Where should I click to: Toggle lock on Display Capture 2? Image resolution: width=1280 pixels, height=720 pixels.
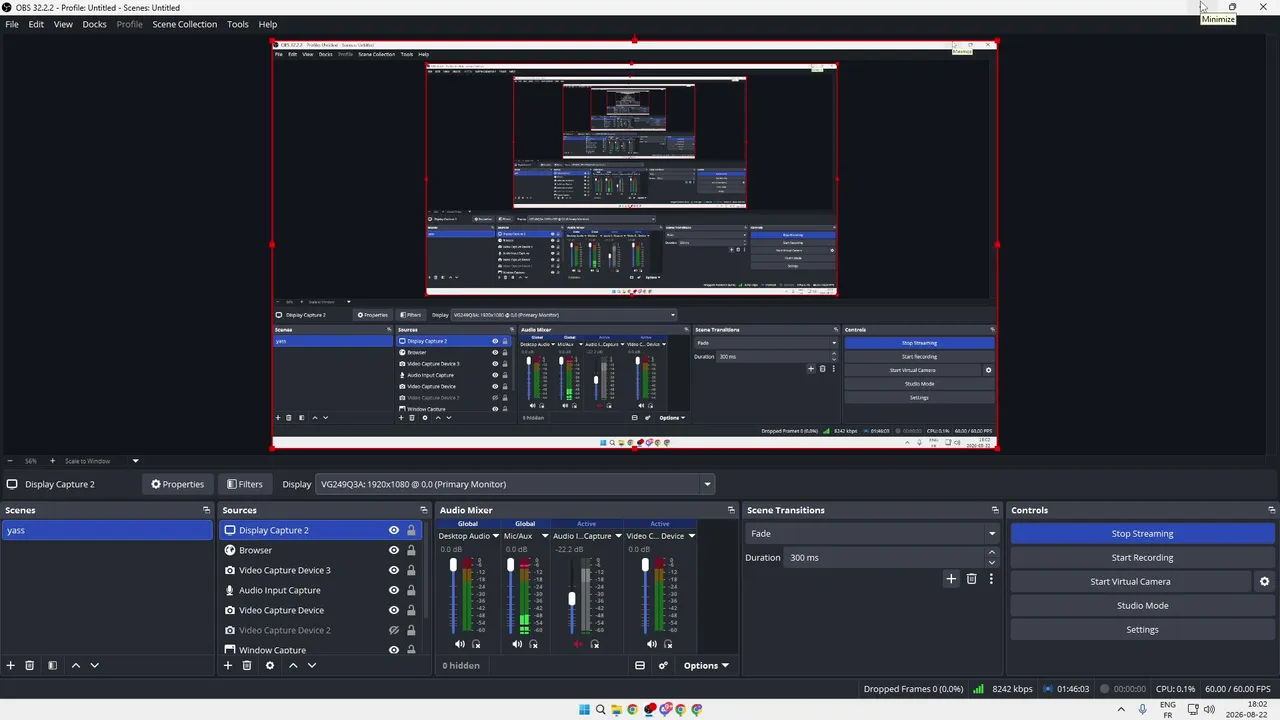point(411,530)
